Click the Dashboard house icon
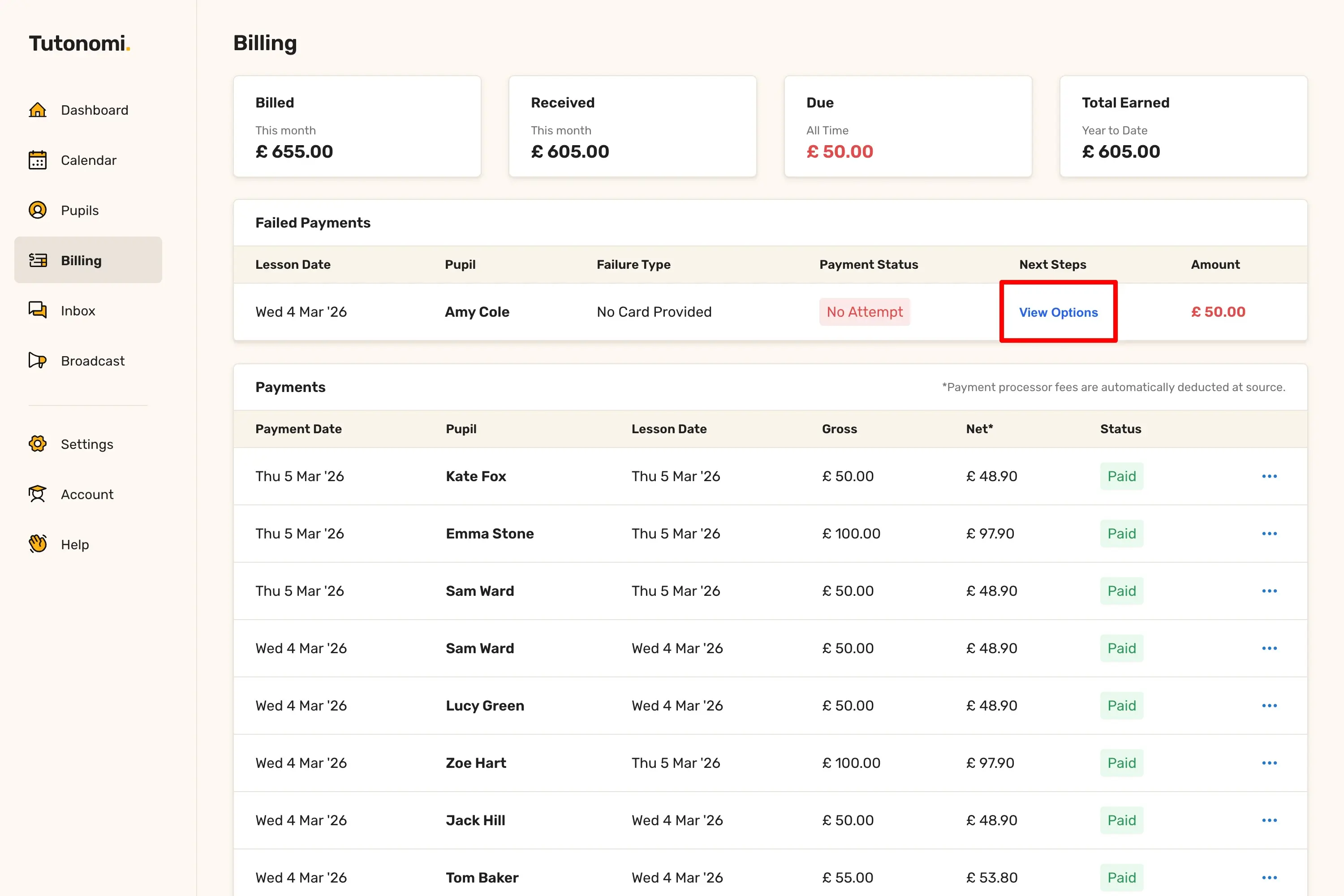The width and height of the screenshot is (1344, 896). point(38,110)
